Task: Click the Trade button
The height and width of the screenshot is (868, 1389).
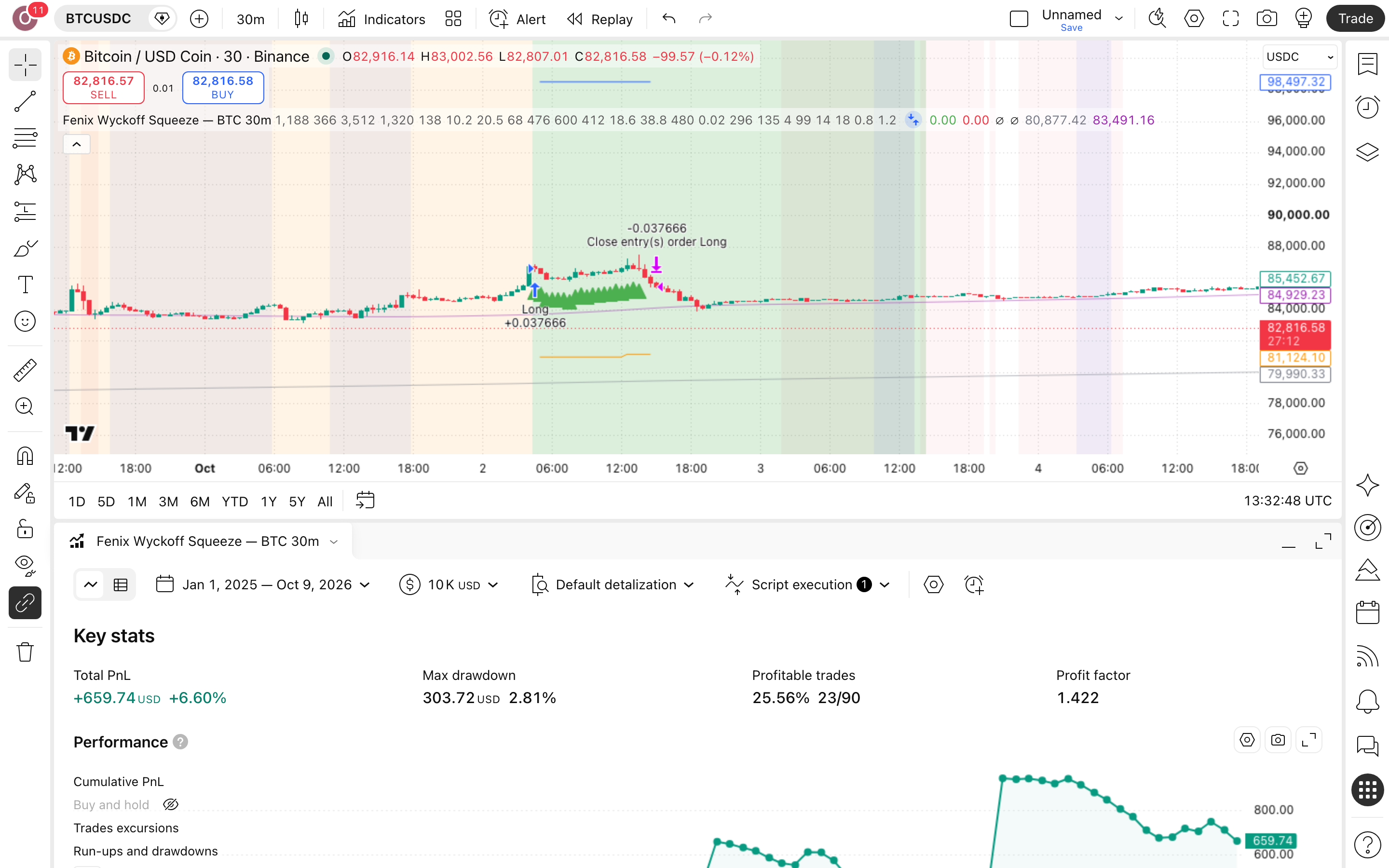Action: point(1355,19)
